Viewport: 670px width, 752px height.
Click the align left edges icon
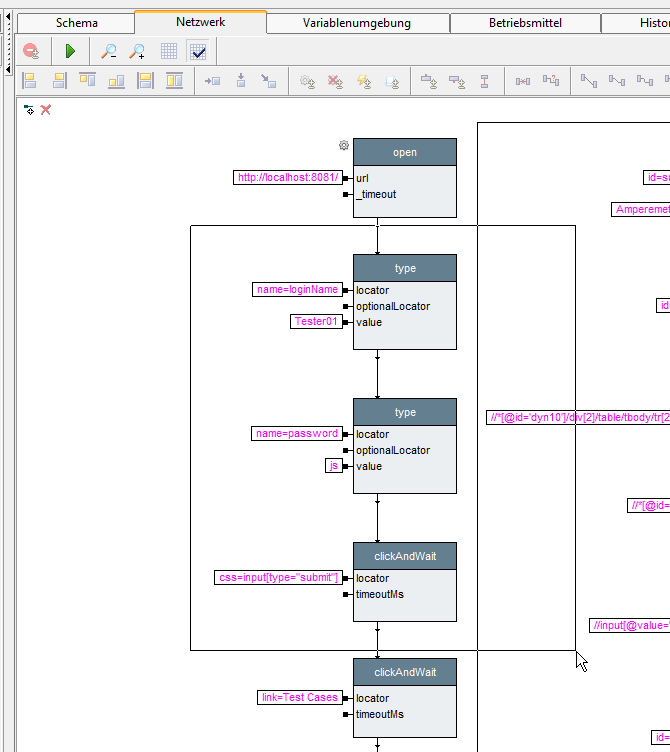point(29,81)
